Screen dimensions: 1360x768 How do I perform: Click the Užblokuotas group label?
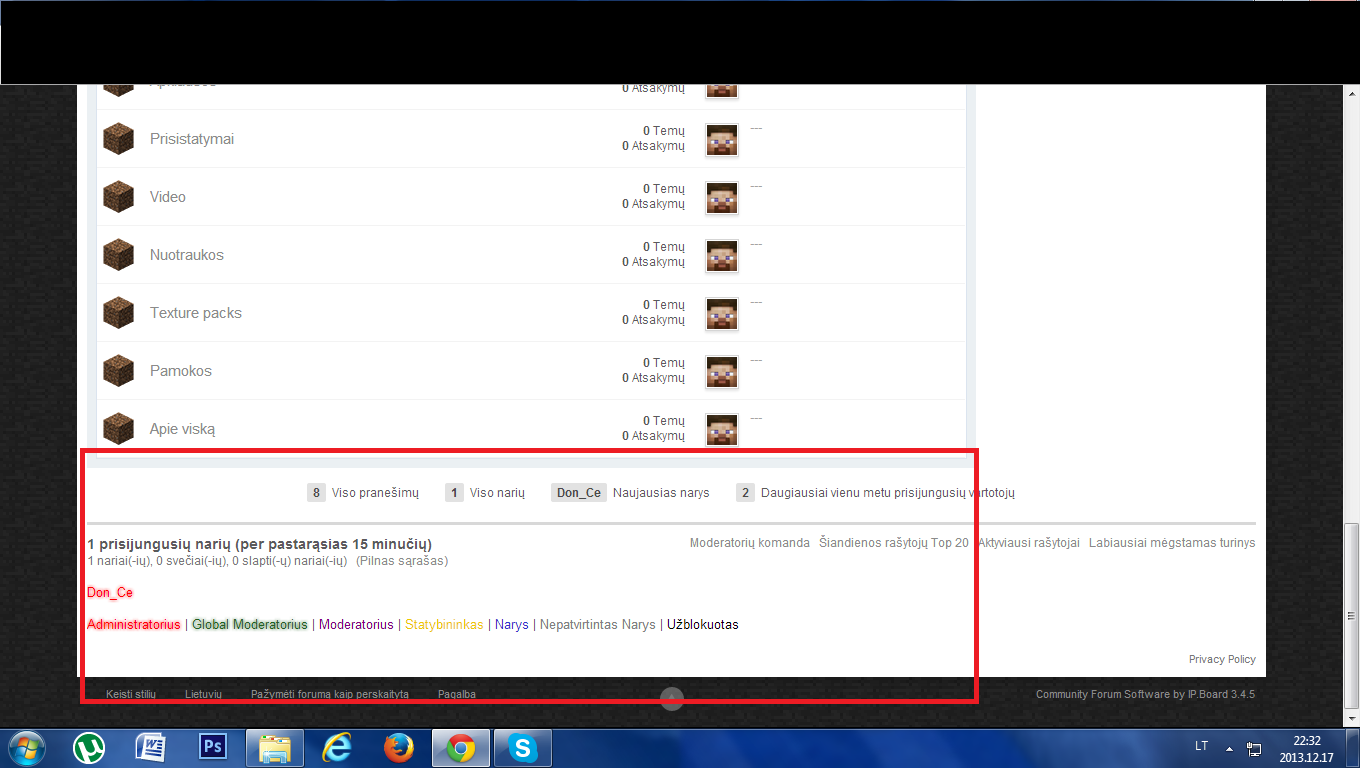tap(703, 625)
